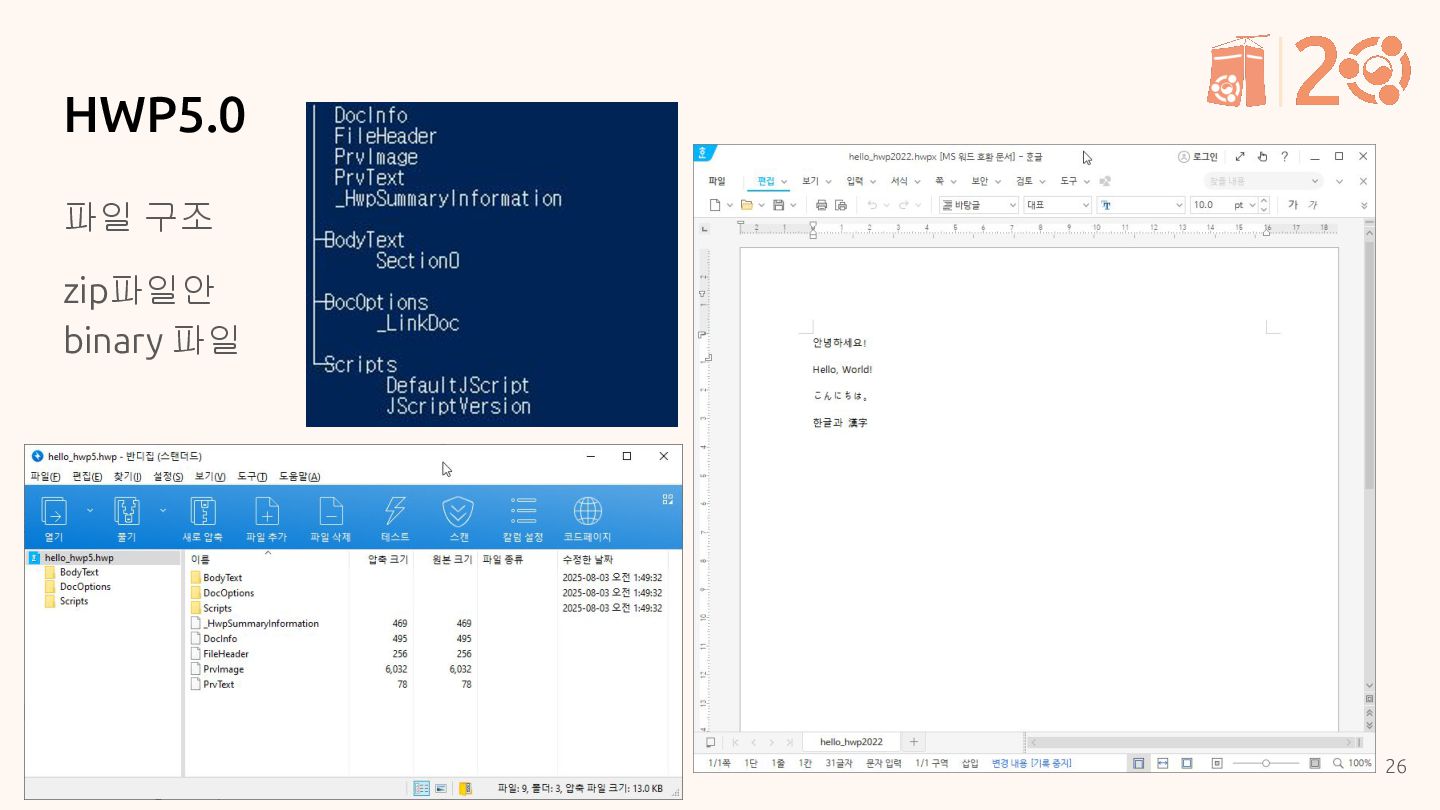
Task: Click the 새로 압축 (New archive) icon
Action: tap(203, 512)
